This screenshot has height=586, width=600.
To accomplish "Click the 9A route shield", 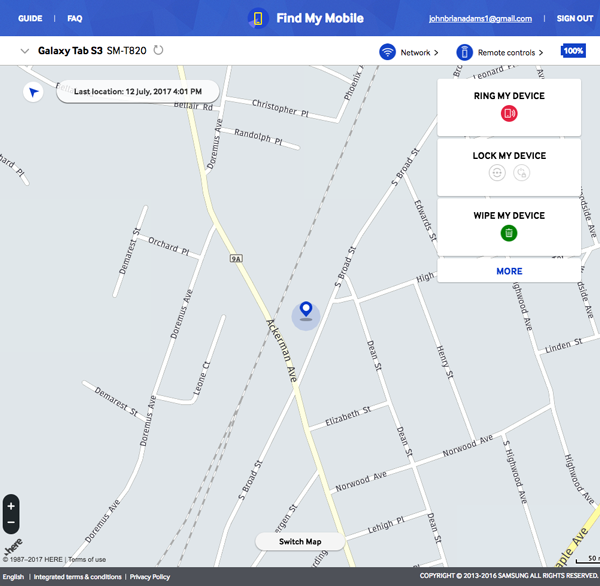I will point(236,259).
